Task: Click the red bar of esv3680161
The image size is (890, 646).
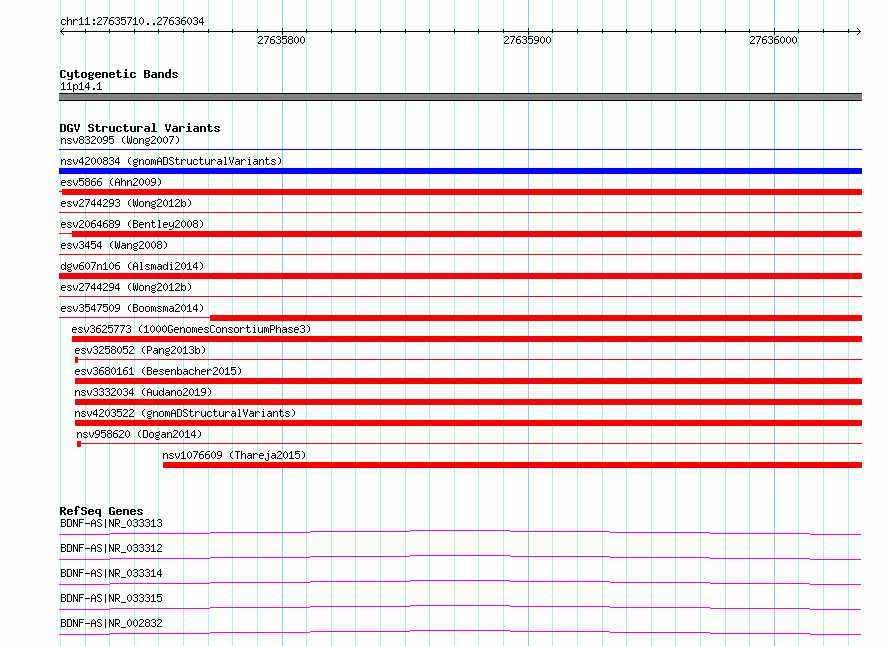Action: point(468,381)
